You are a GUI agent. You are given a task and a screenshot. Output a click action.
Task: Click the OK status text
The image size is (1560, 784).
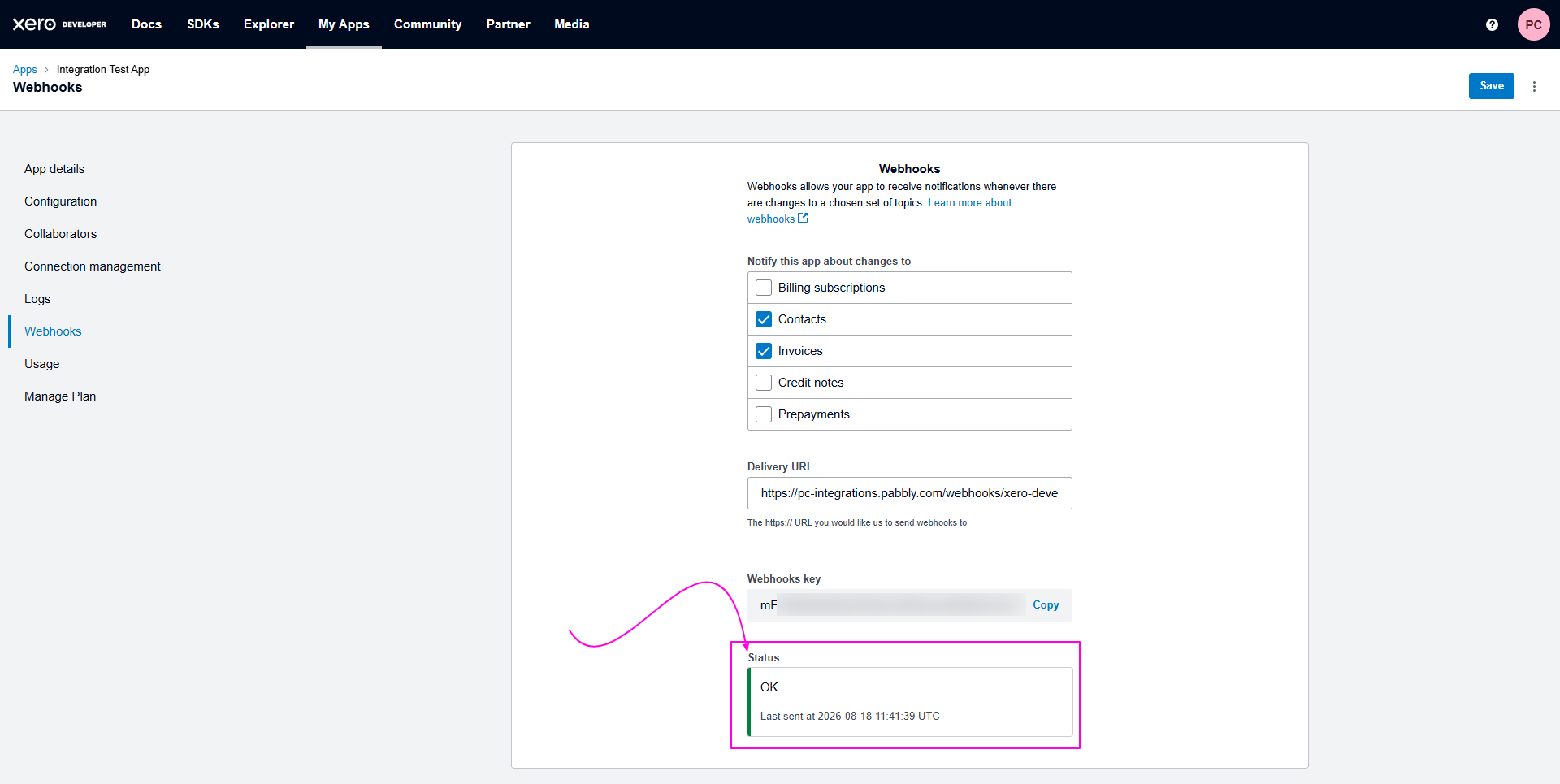coord(769,687)
